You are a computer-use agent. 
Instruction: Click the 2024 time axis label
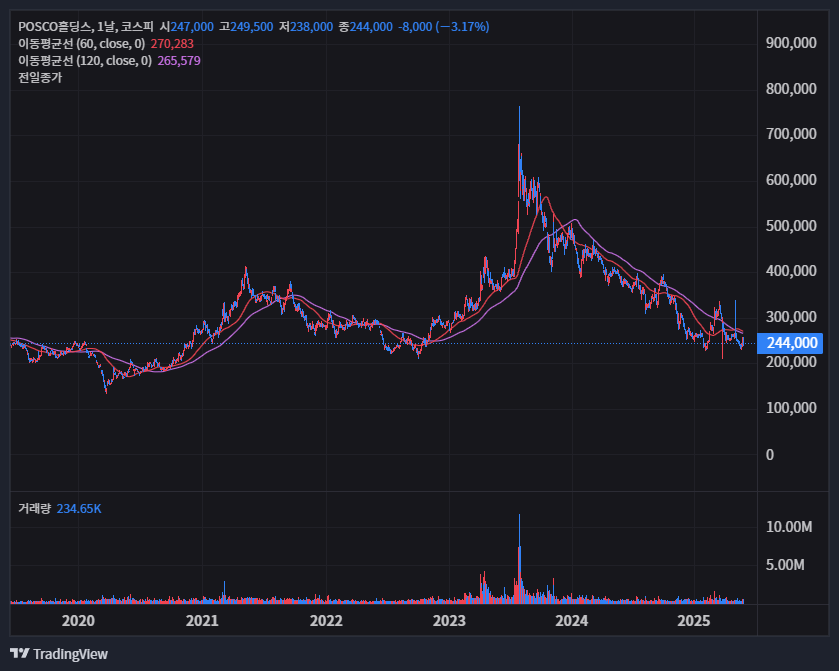pyautogui.click(x=572, y=621)
